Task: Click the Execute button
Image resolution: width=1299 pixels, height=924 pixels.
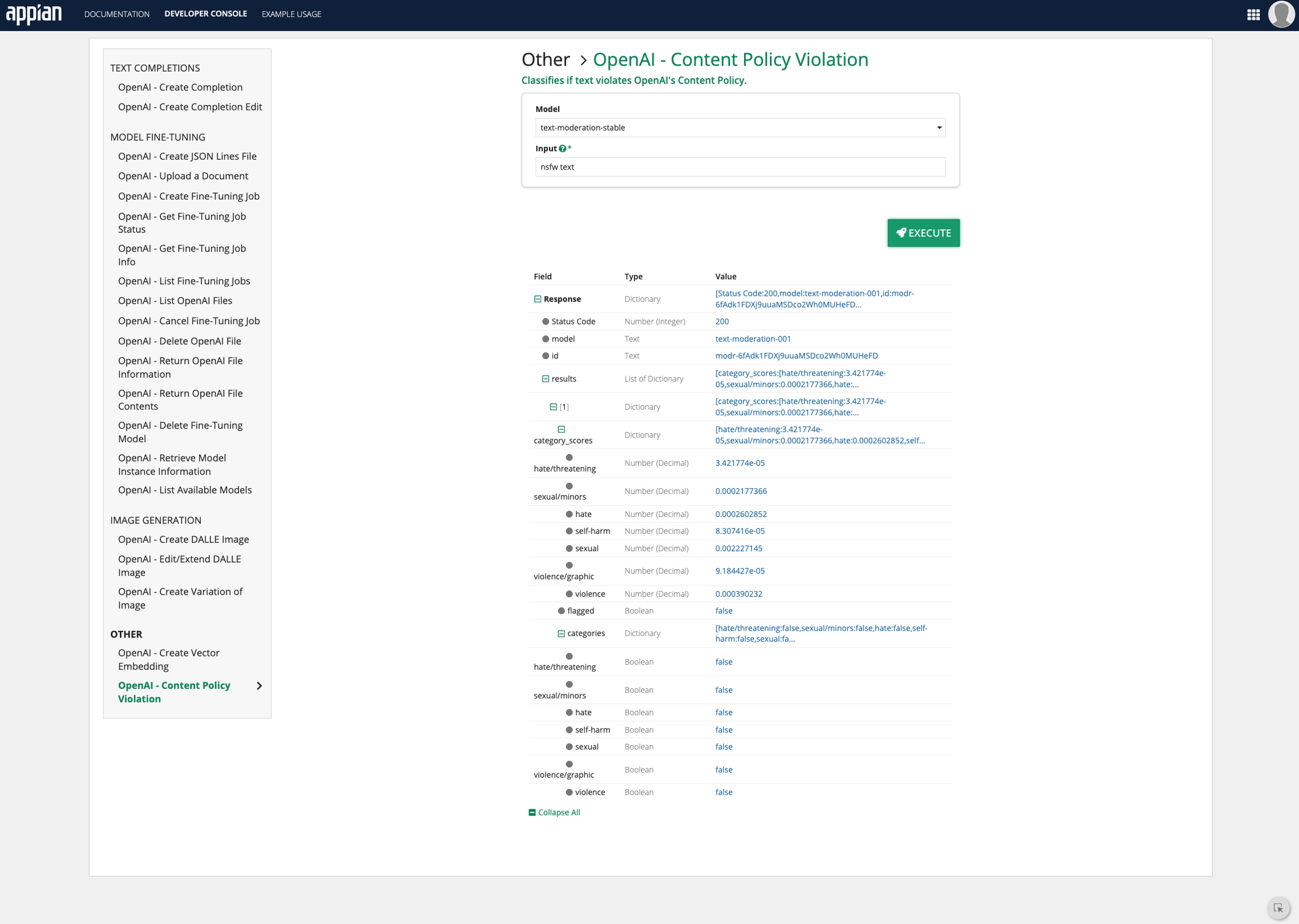Action: click(x=924, y=233)
